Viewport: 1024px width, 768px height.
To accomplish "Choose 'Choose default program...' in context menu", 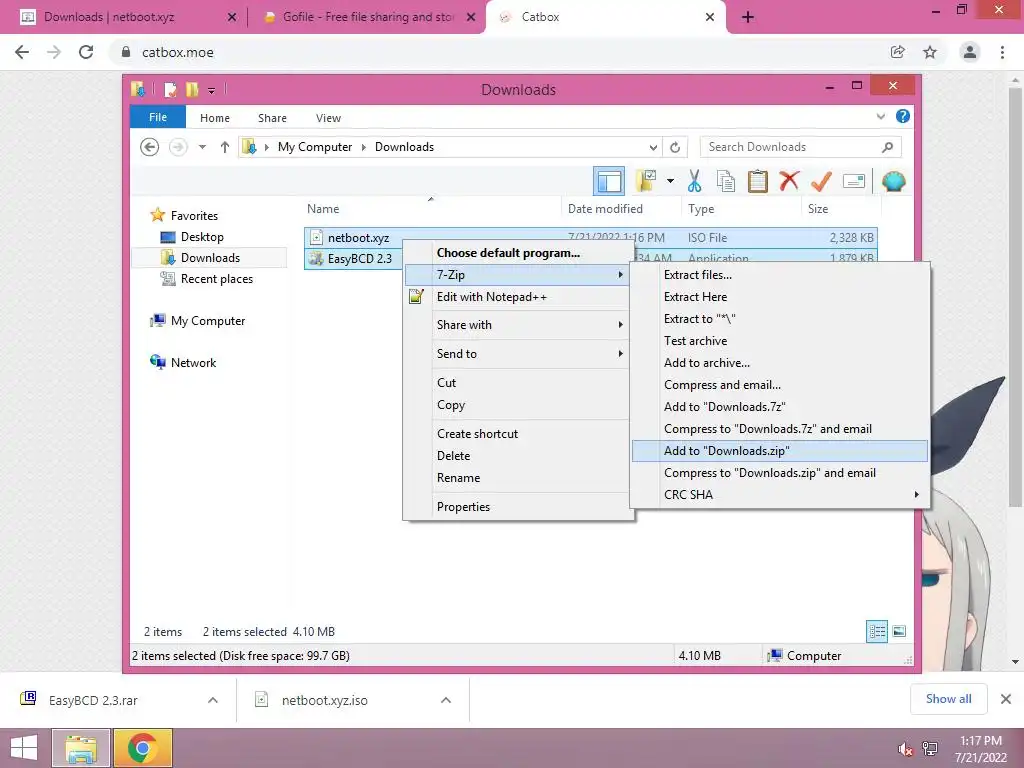I will pos(519,253).
